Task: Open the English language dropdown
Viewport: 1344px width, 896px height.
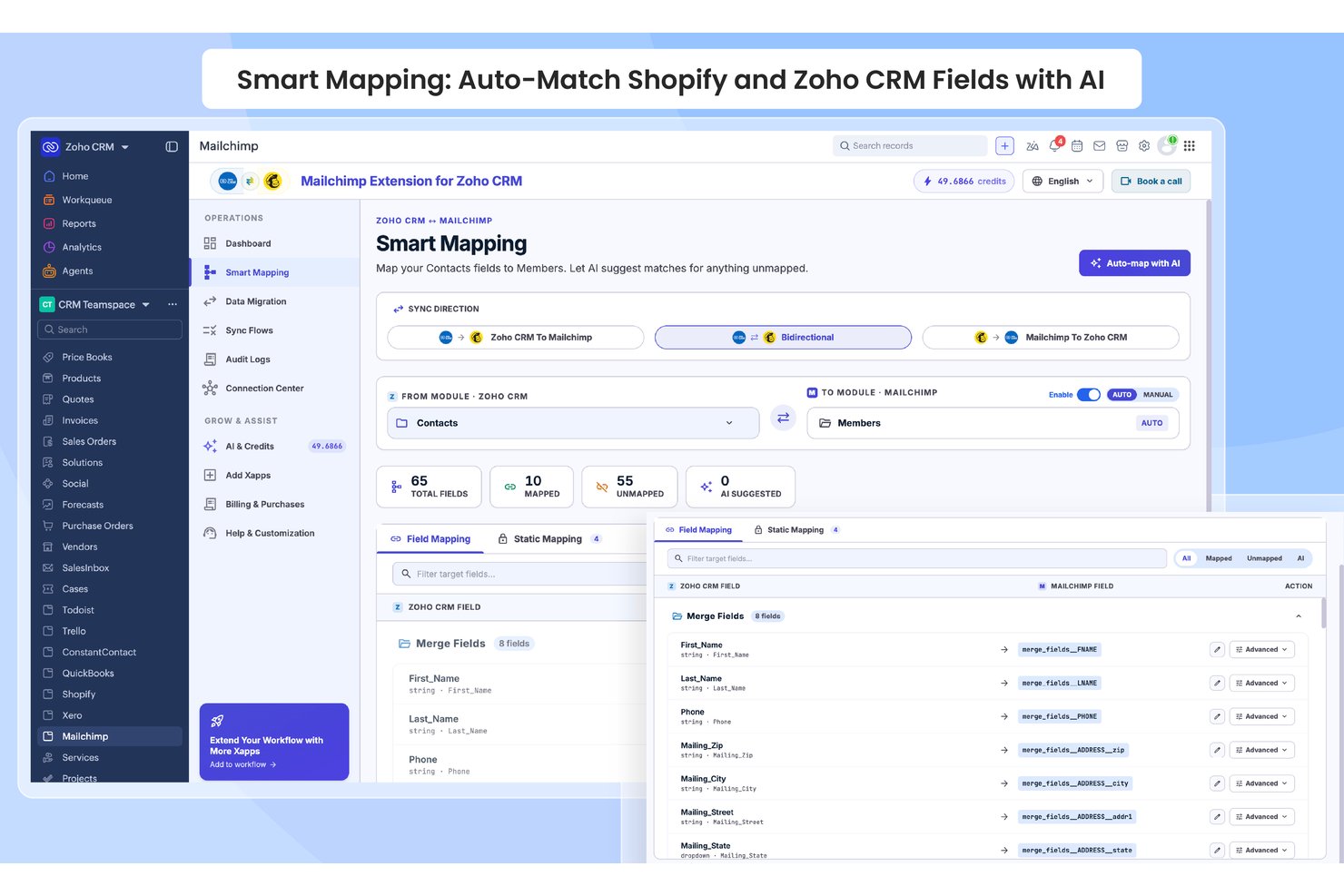Action: tap(1063, 182)
